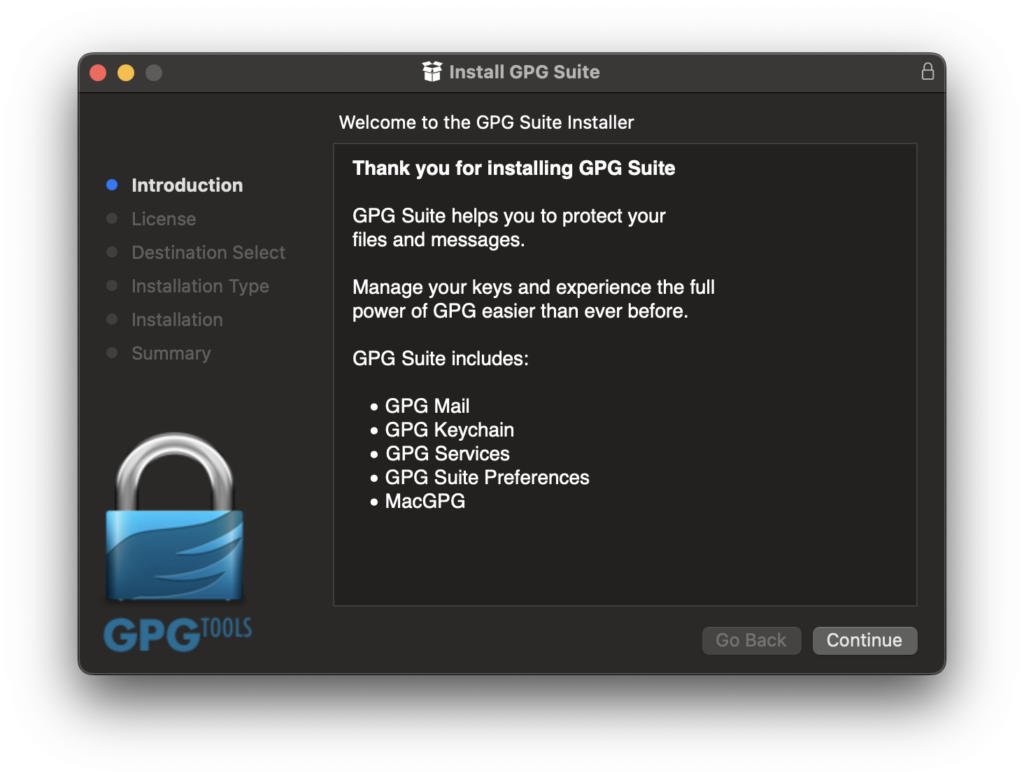Click the GPG Keychain list item

click(449, 430)
